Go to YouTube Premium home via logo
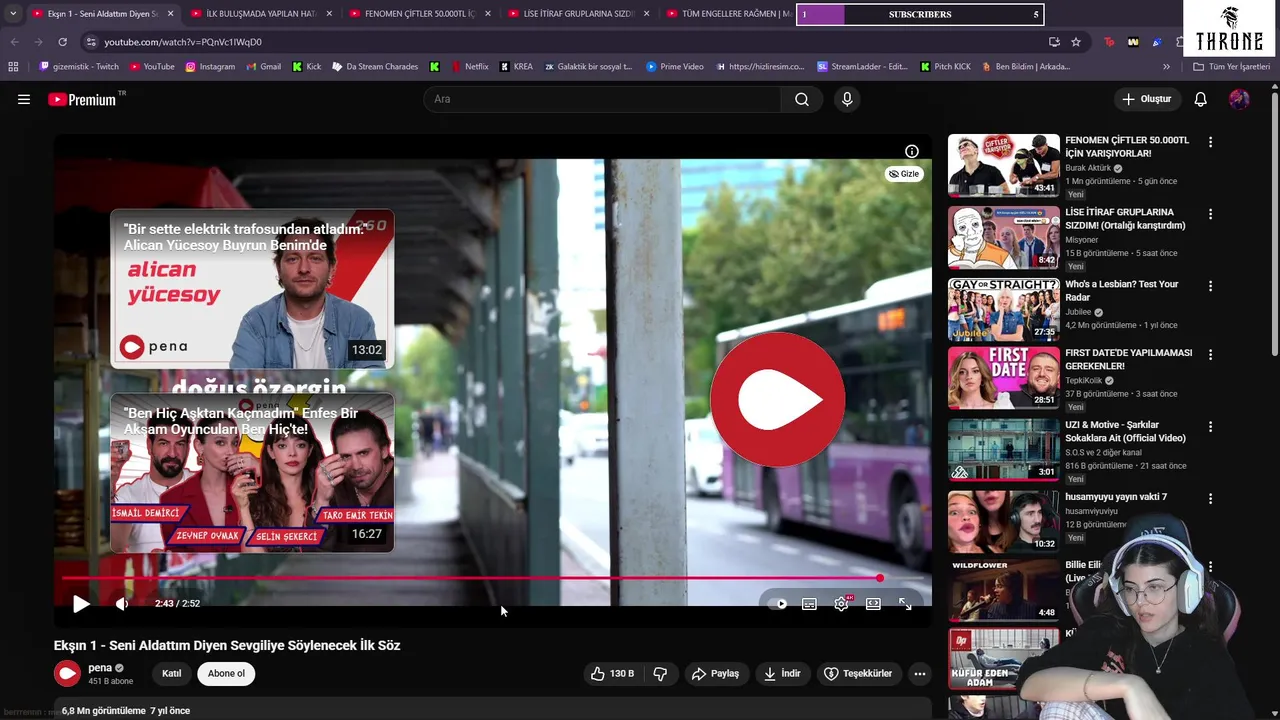Image resolution: width=1280 pixels, height=720 pixels. 82,99
